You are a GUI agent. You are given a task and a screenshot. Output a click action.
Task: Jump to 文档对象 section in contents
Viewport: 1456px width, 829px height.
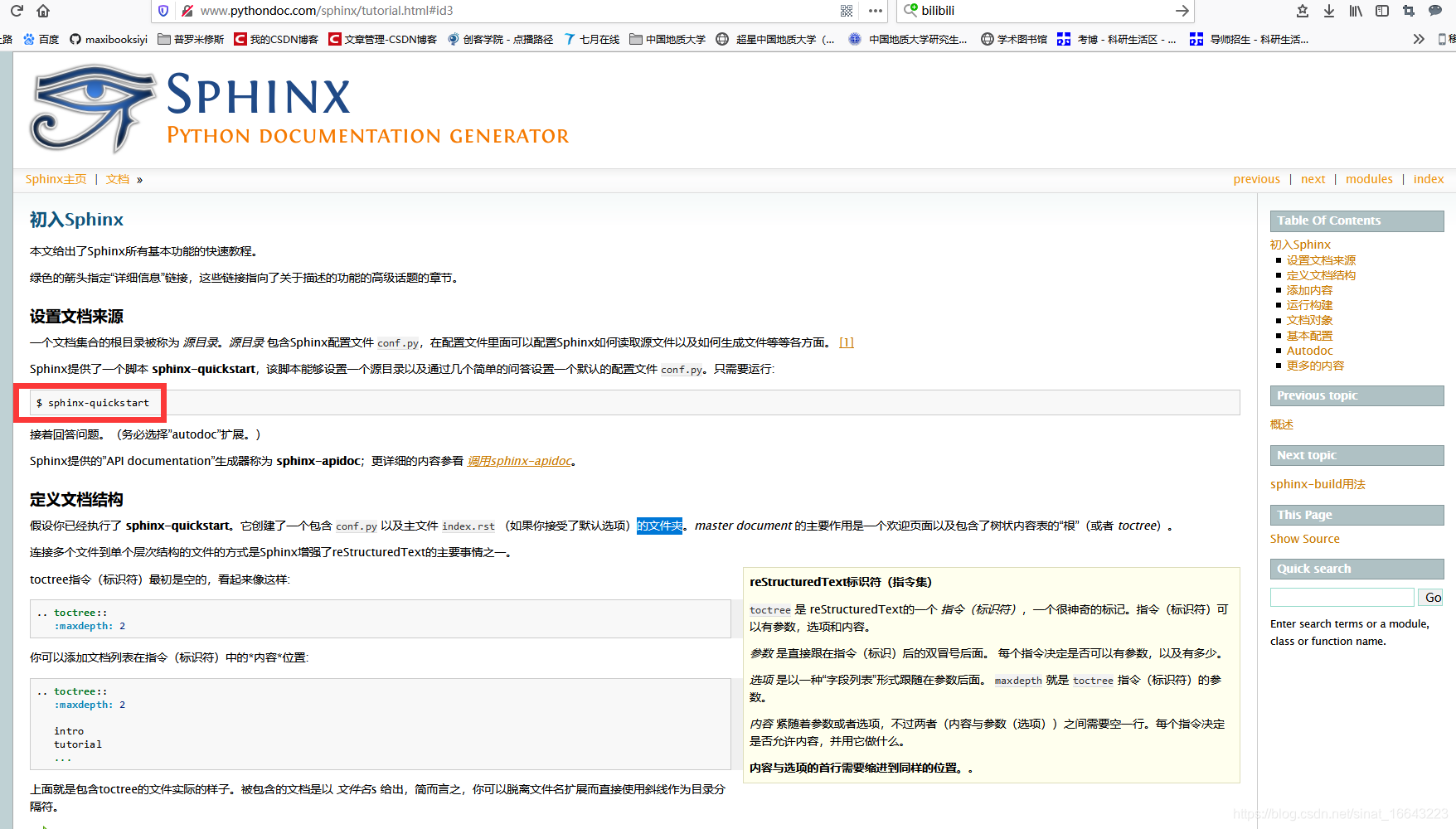point(1309,320)
